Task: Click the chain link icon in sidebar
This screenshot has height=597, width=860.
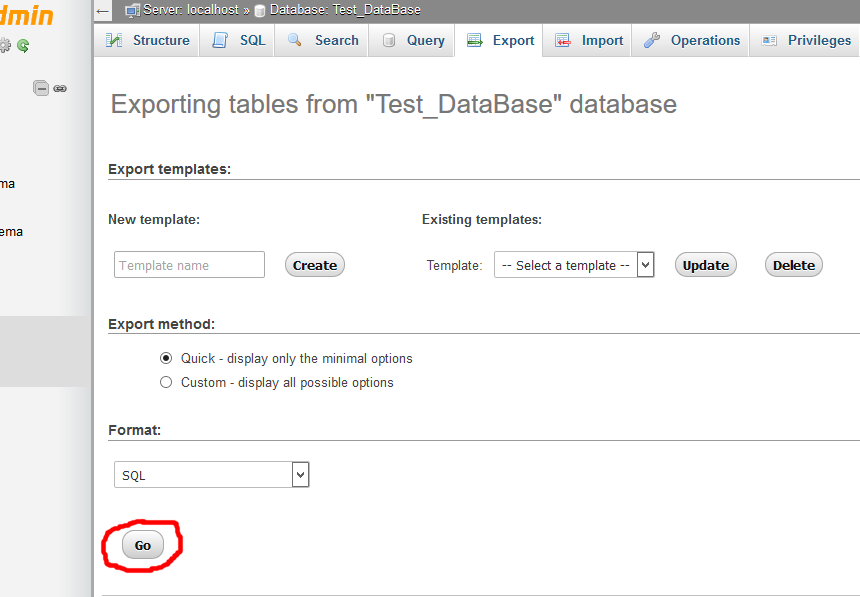Action: pos(60,88)
